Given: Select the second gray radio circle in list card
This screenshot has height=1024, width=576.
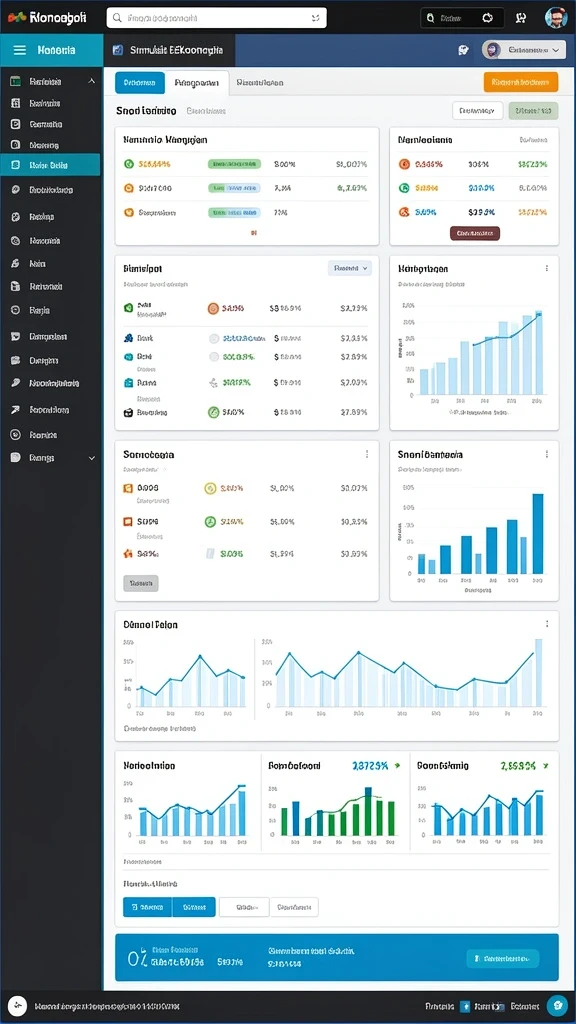Looking at the screenshot, I should [x=214, y=357].
